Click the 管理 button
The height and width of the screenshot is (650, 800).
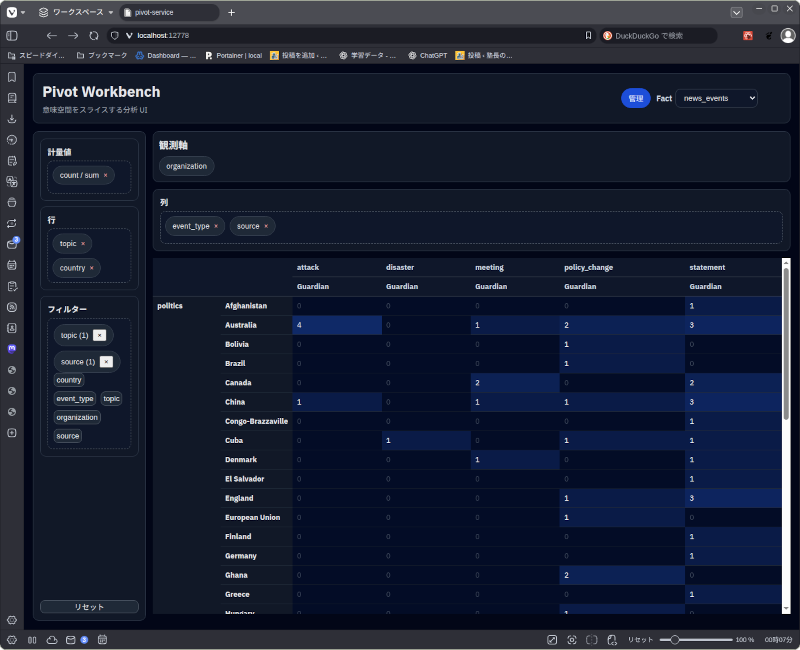point(635,98)
